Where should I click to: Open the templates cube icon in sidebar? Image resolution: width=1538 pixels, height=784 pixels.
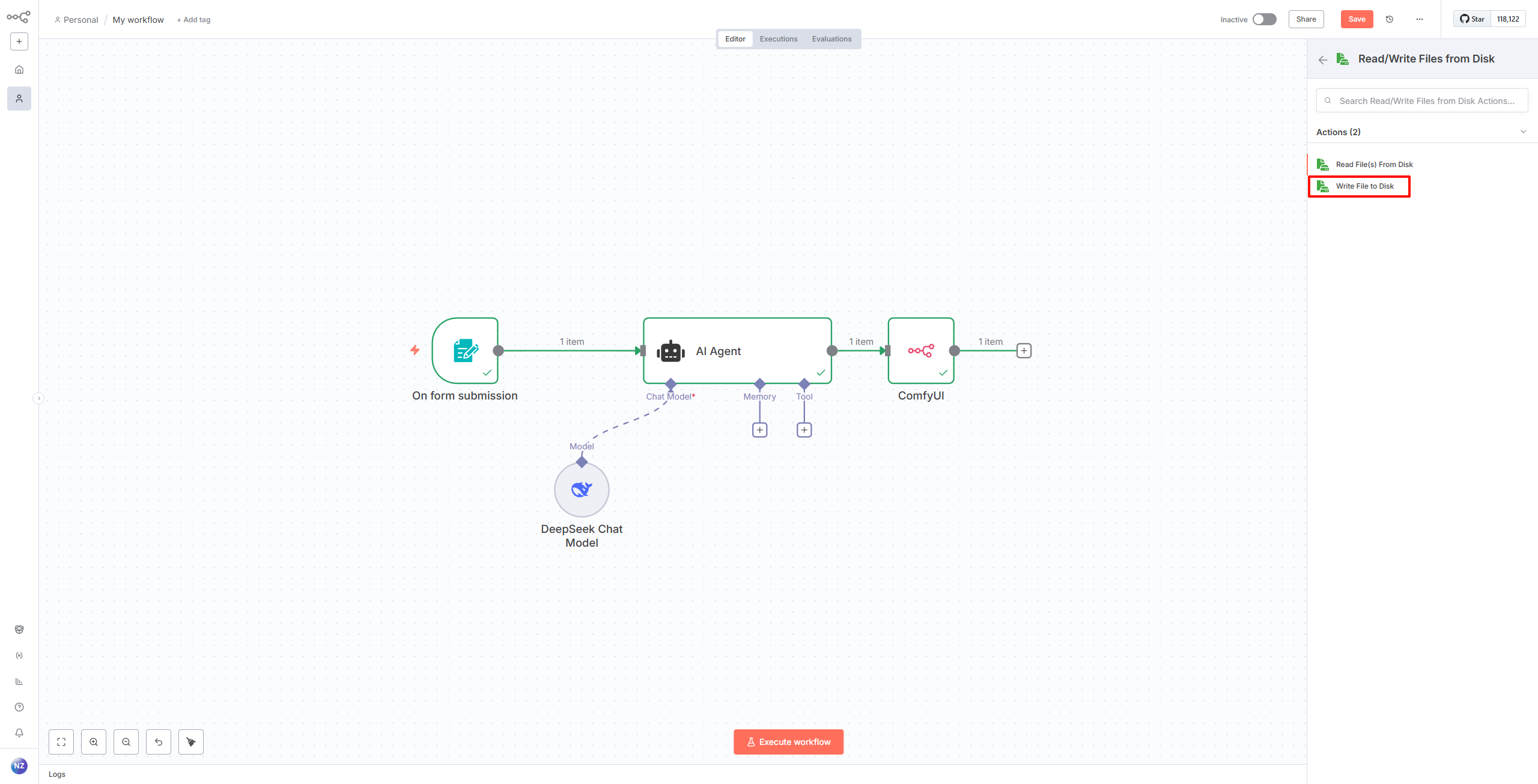click(19, 630)
